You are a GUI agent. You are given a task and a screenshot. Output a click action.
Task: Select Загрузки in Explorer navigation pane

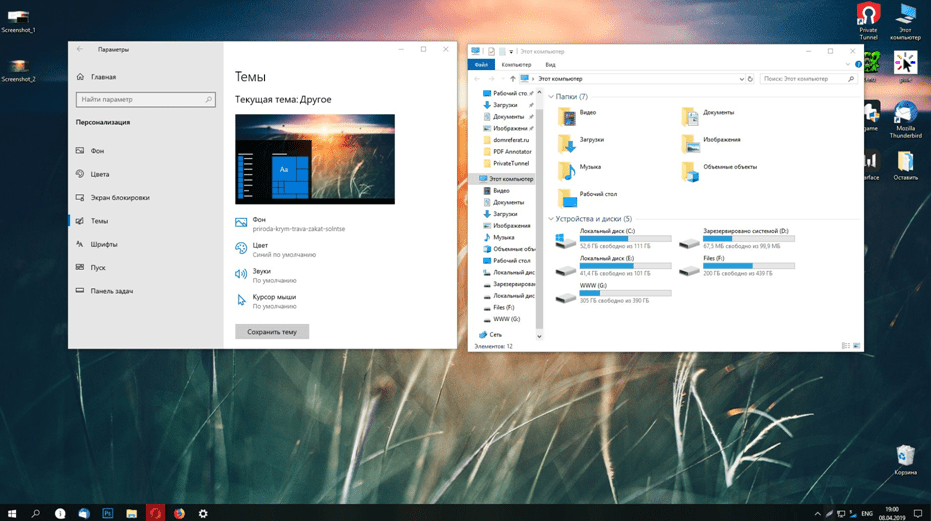click(x=505, y=105)
